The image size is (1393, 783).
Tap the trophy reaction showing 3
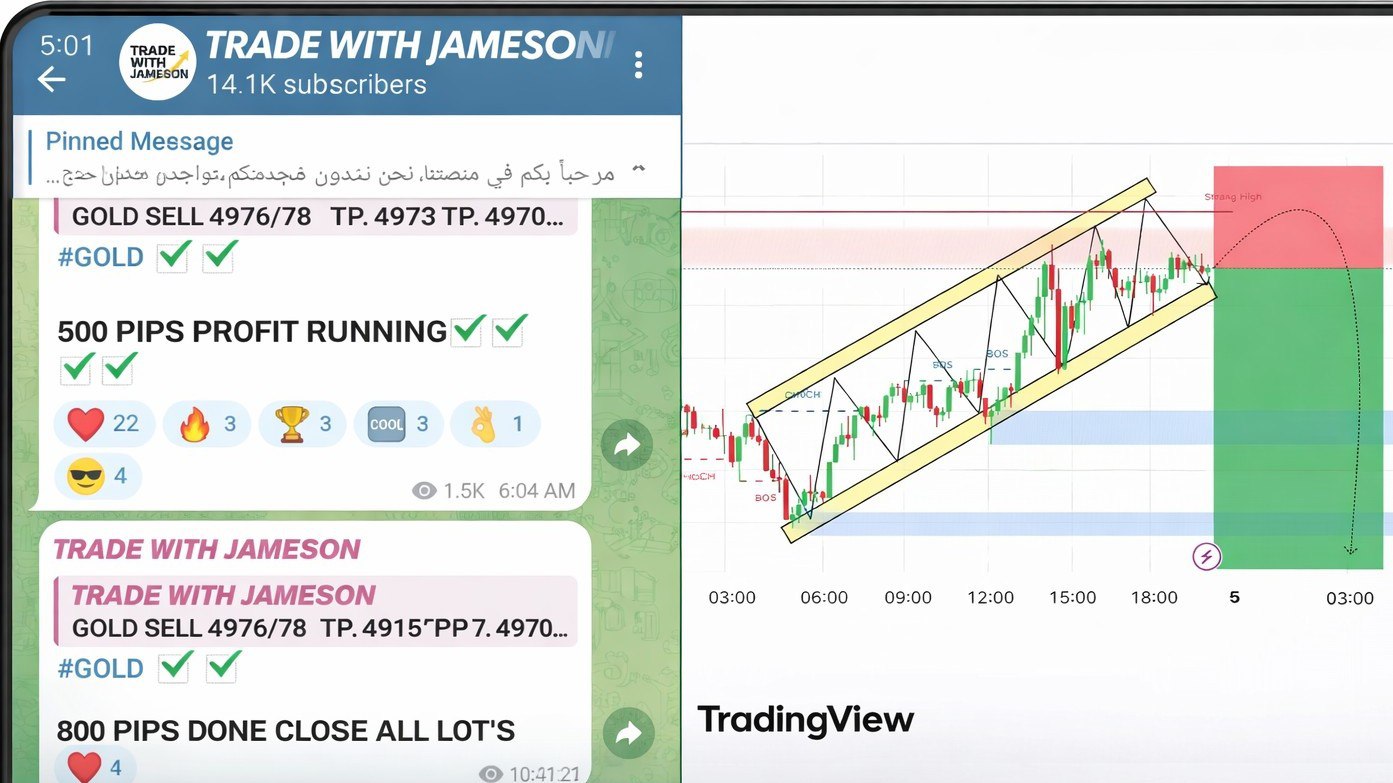point(302,424)
